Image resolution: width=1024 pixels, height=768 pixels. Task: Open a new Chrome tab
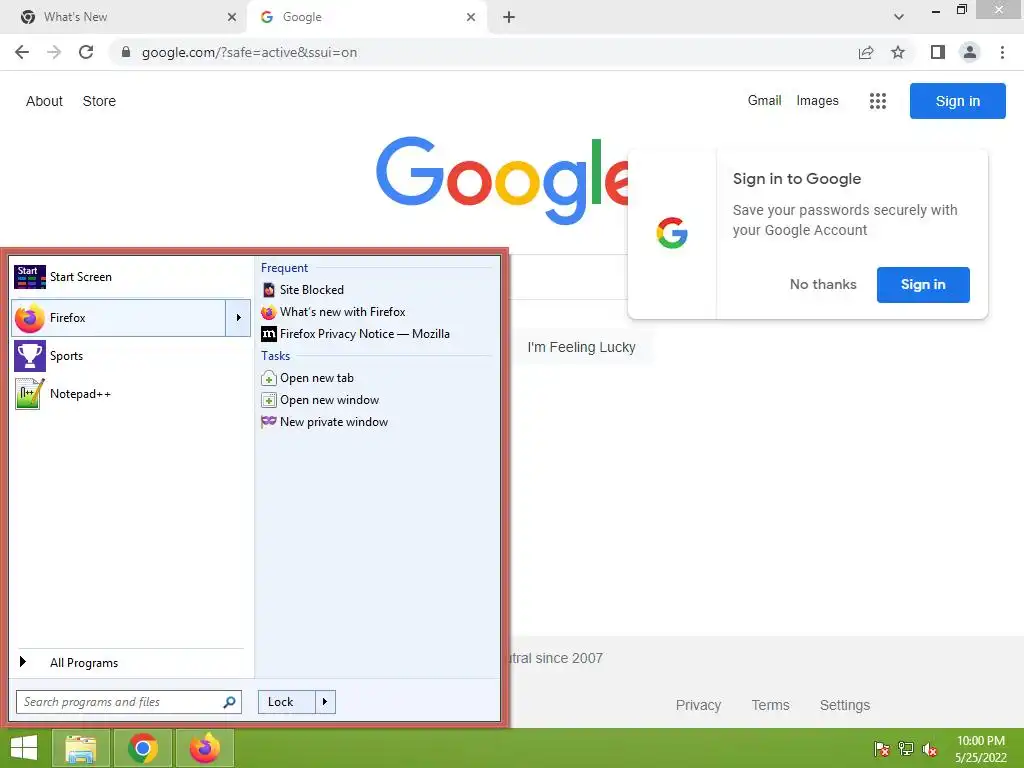coord(509,17)
